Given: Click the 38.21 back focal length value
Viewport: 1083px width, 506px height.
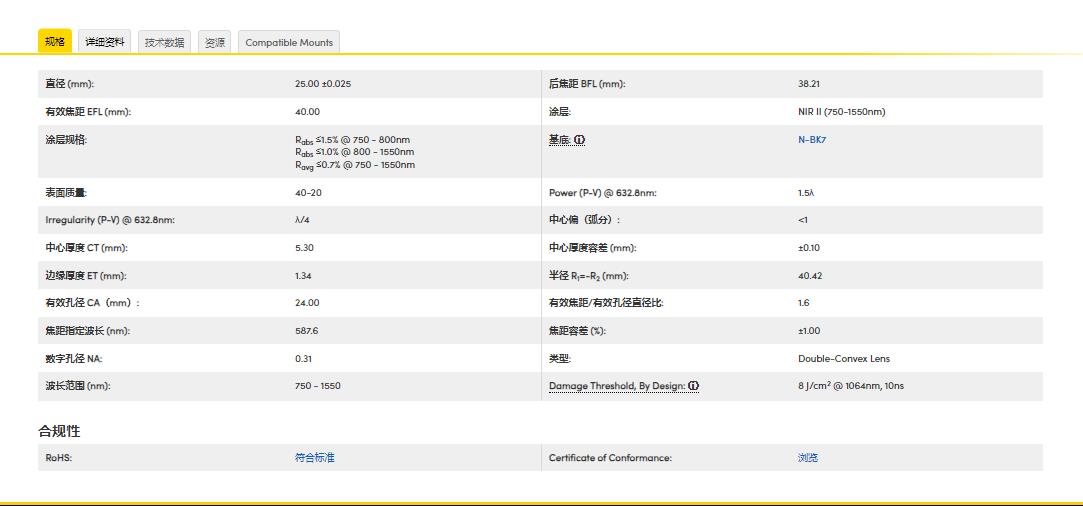Looking at the screenshot, I should click(808, 84).
